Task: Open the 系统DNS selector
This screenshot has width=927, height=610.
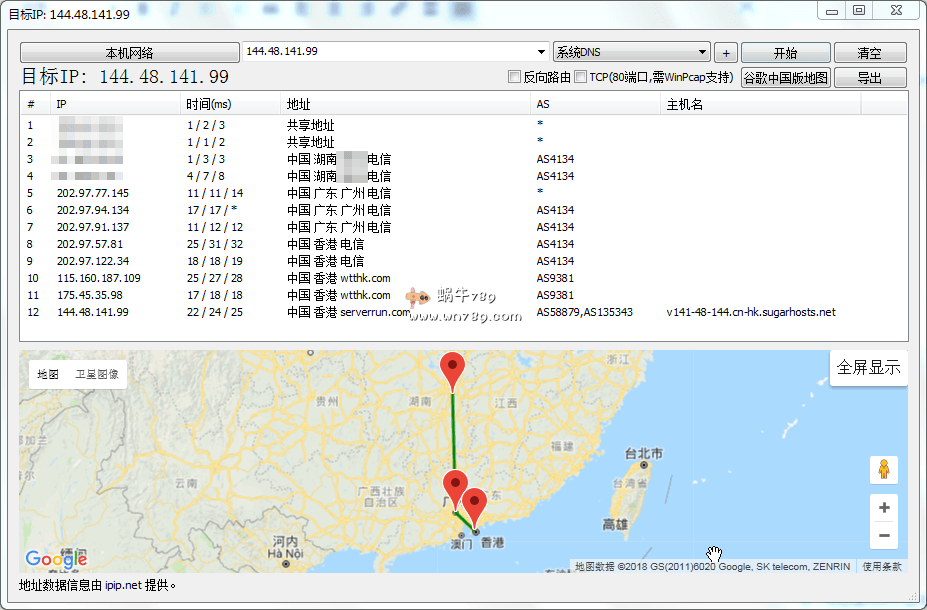Action: tap(631, 52)
